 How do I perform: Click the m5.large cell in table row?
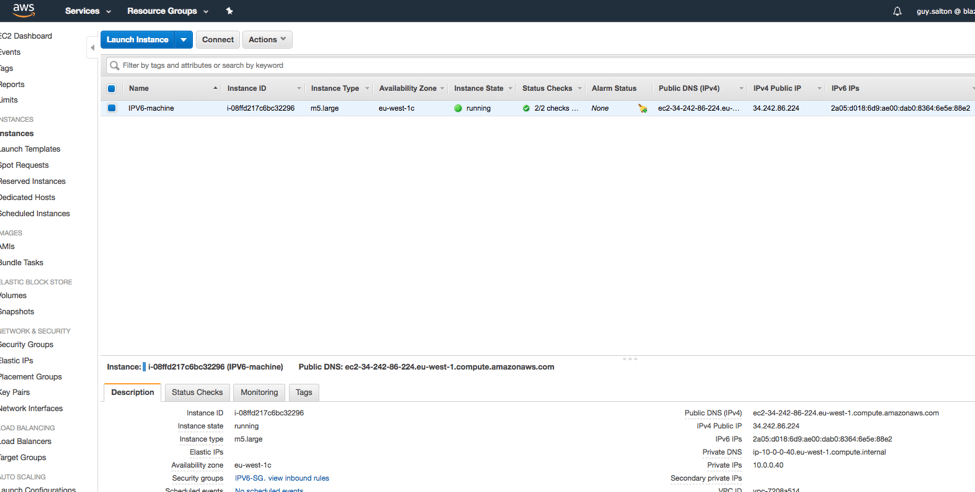tap(325, 108)
